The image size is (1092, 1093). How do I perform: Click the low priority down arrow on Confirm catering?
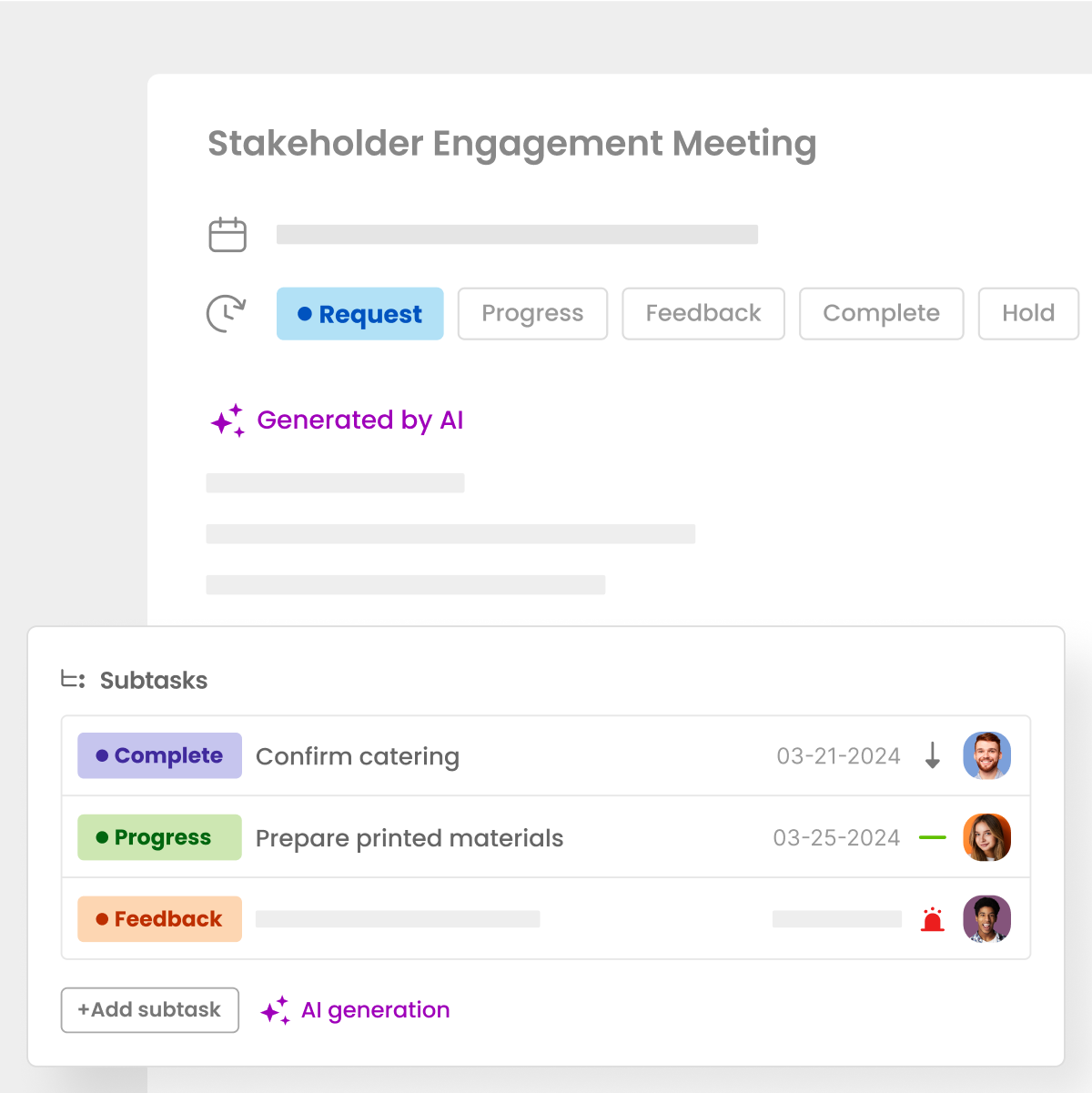click(x=932, y=755)
